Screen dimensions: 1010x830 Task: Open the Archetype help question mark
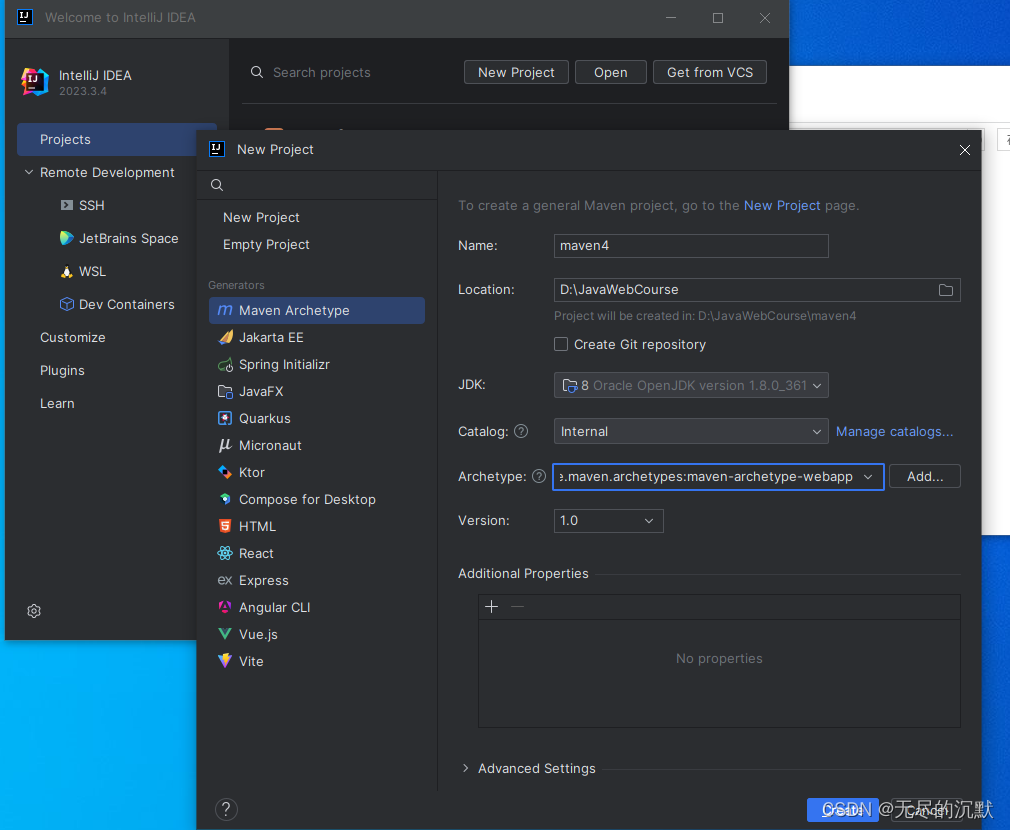pos(539,476)
